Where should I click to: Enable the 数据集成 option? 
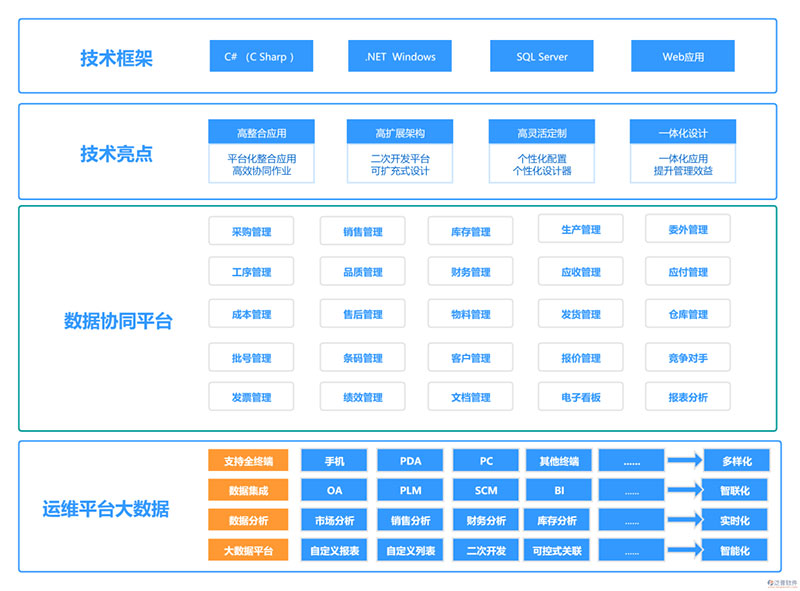tap(247, 490)
